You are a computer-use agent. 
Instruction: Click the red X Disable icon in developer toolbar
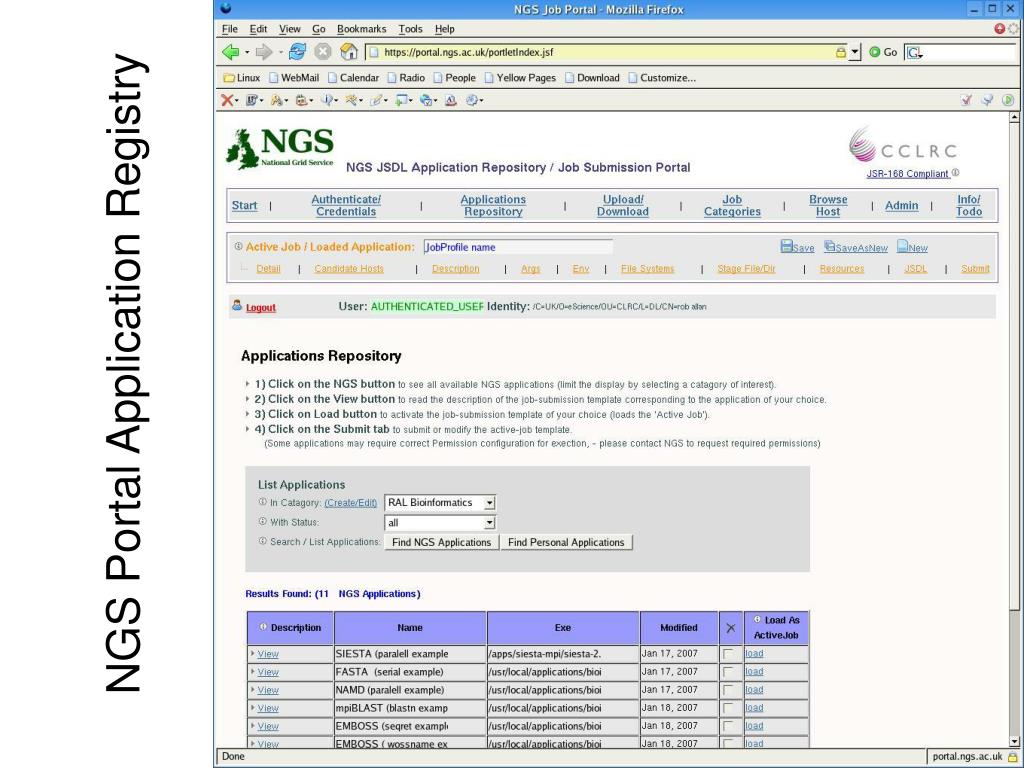pos(226,100)
